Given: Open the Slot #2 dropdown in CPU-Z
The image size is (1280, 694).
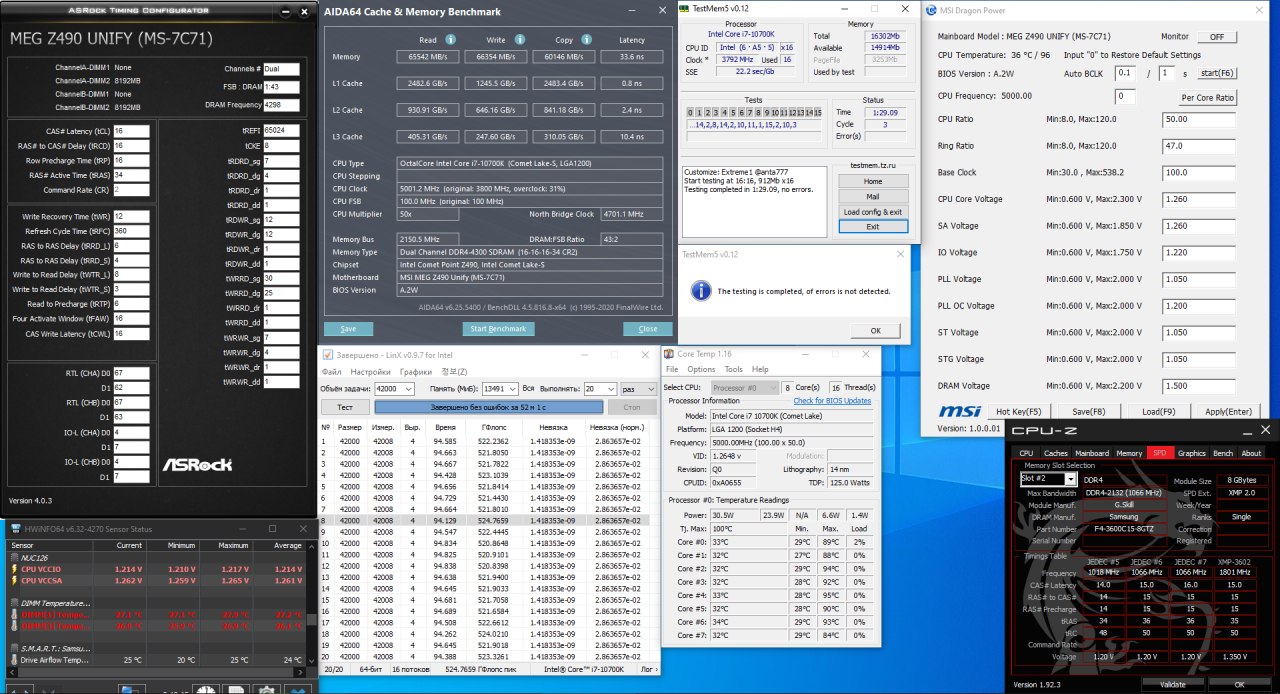Looking at the screenshot, I should [1071, 479].
